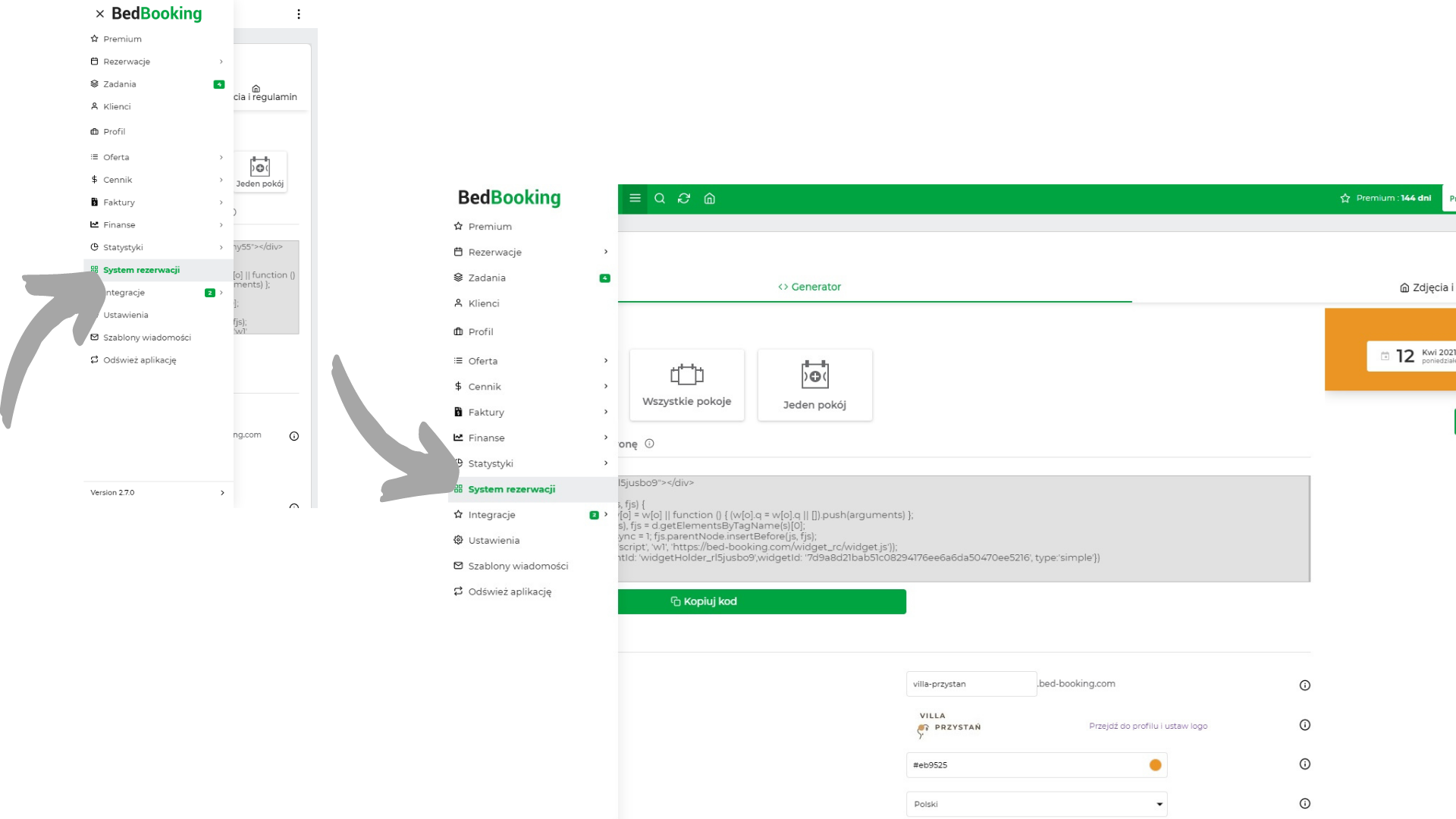This screenshot has width=1456, height=819.
Task: Click the list icon next to Oferta in the large sidebar
Action: 458,361
